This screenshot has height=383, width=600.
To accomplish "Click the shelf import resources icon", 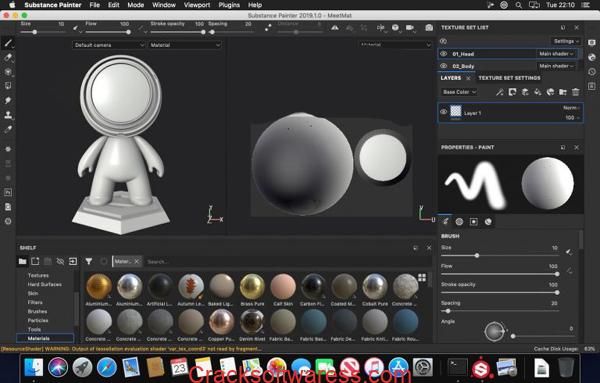I will tap(73, 261).
